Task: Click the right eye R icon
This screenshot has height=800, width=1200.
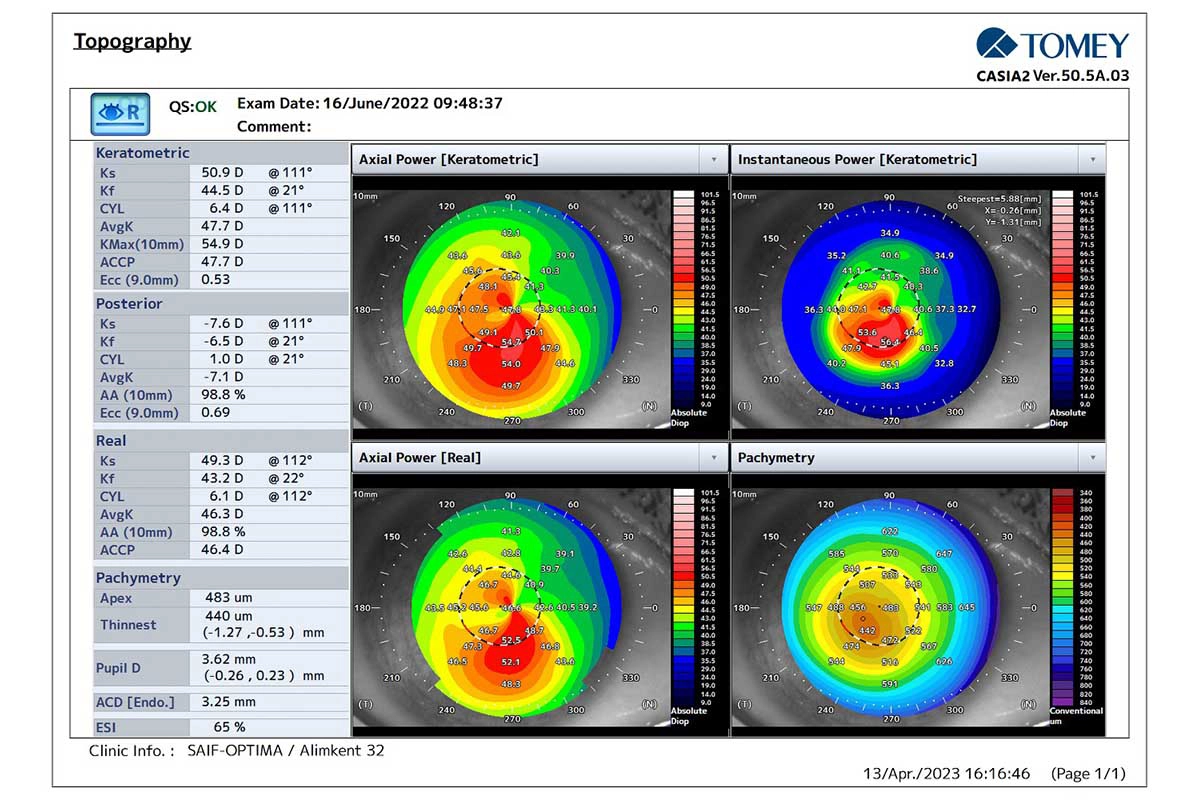Action: [120, 114]
